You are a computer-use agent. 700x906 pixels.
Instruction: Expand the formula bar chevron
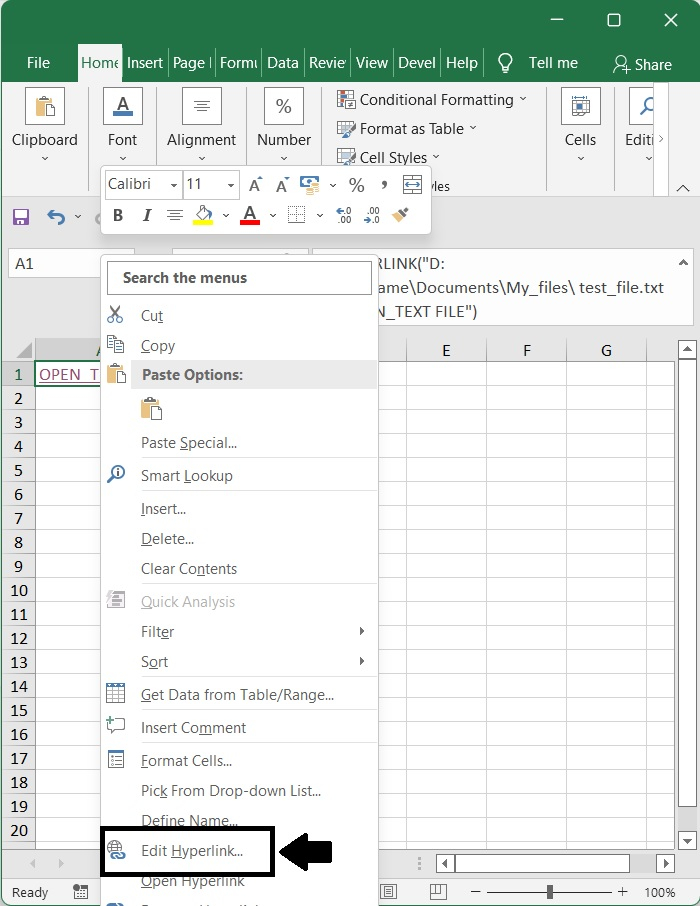(683, 263)
